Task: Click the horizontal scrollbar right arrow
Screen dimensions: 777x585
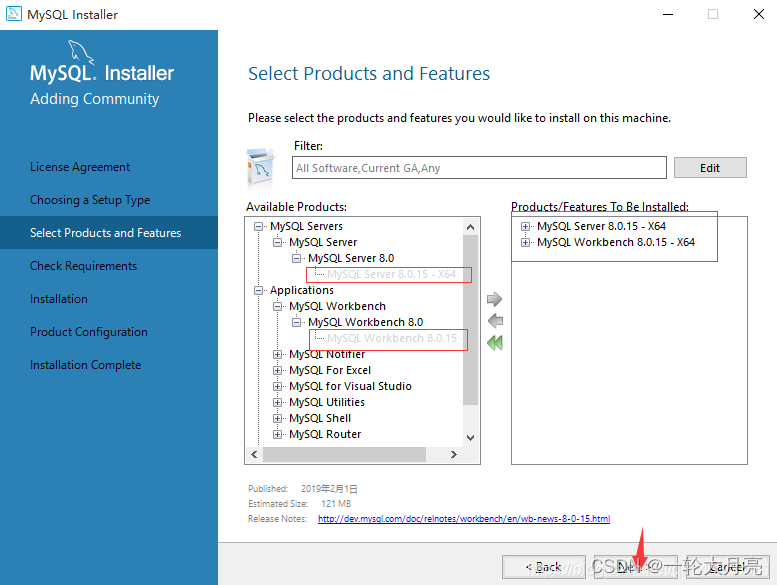Action: coord(453,454)
